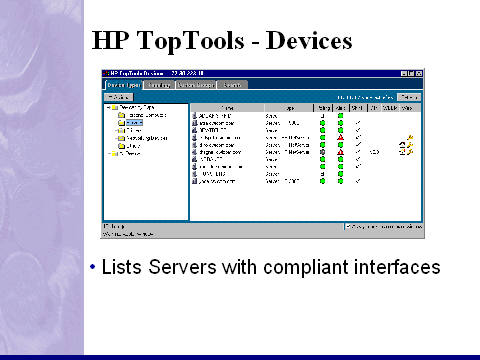
Task: Open the Search tab
Action: 232,85
